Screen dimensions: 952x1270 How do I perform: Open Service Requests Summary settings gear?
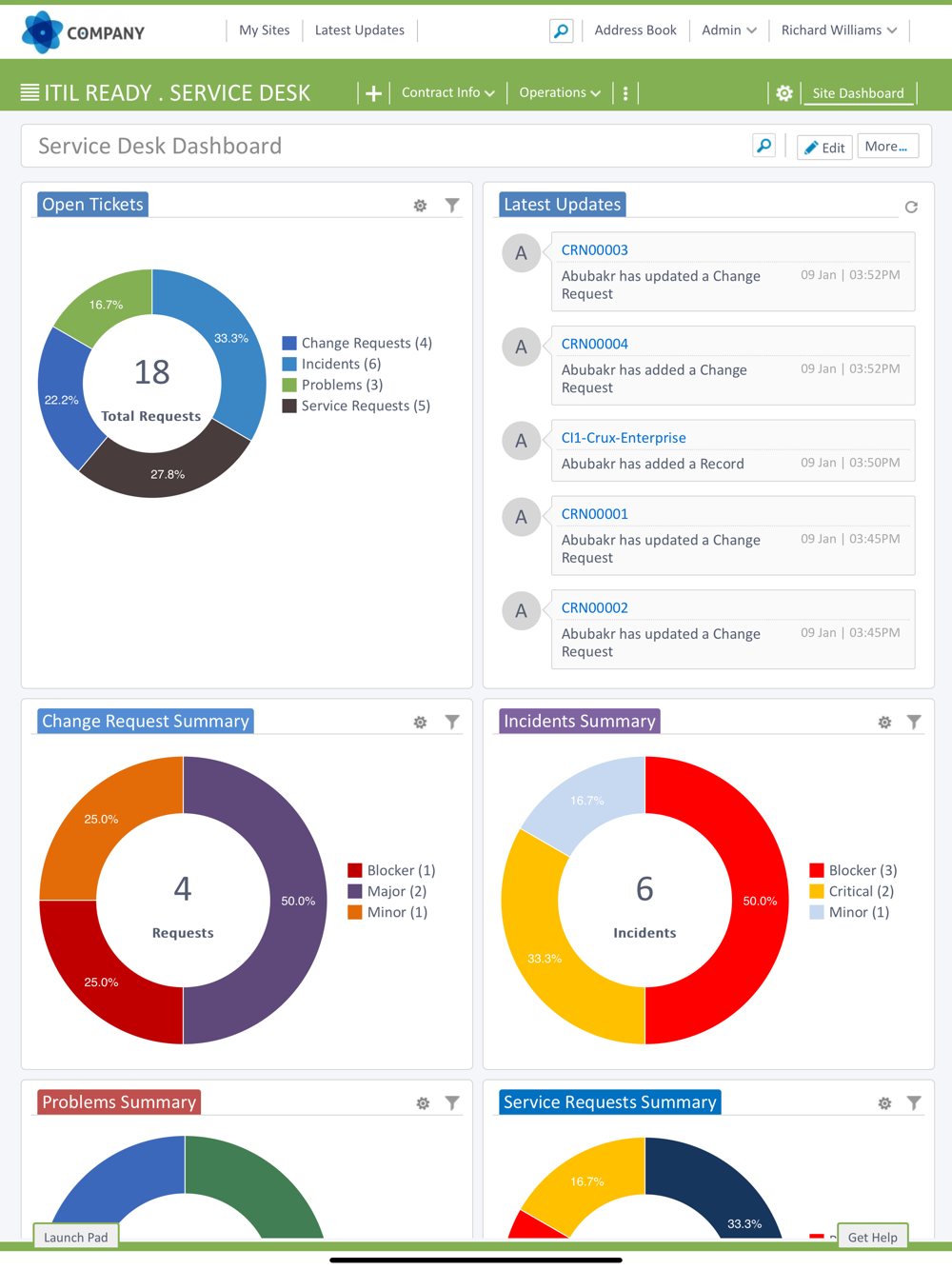pos(884,1103)
